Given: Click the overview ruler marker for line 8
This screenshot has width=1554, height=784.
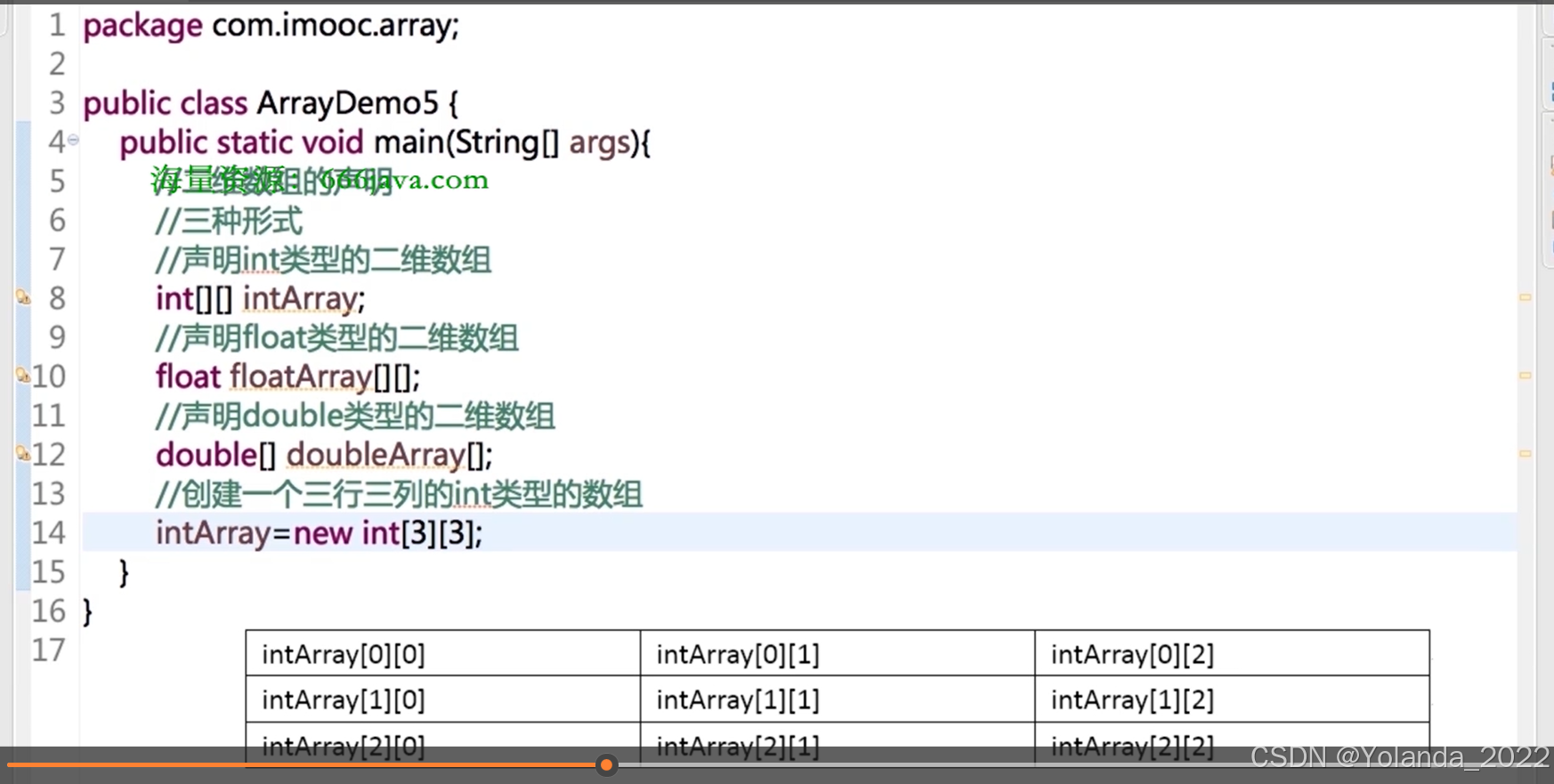Looking at the screenshot, I should click(1525, 297).
